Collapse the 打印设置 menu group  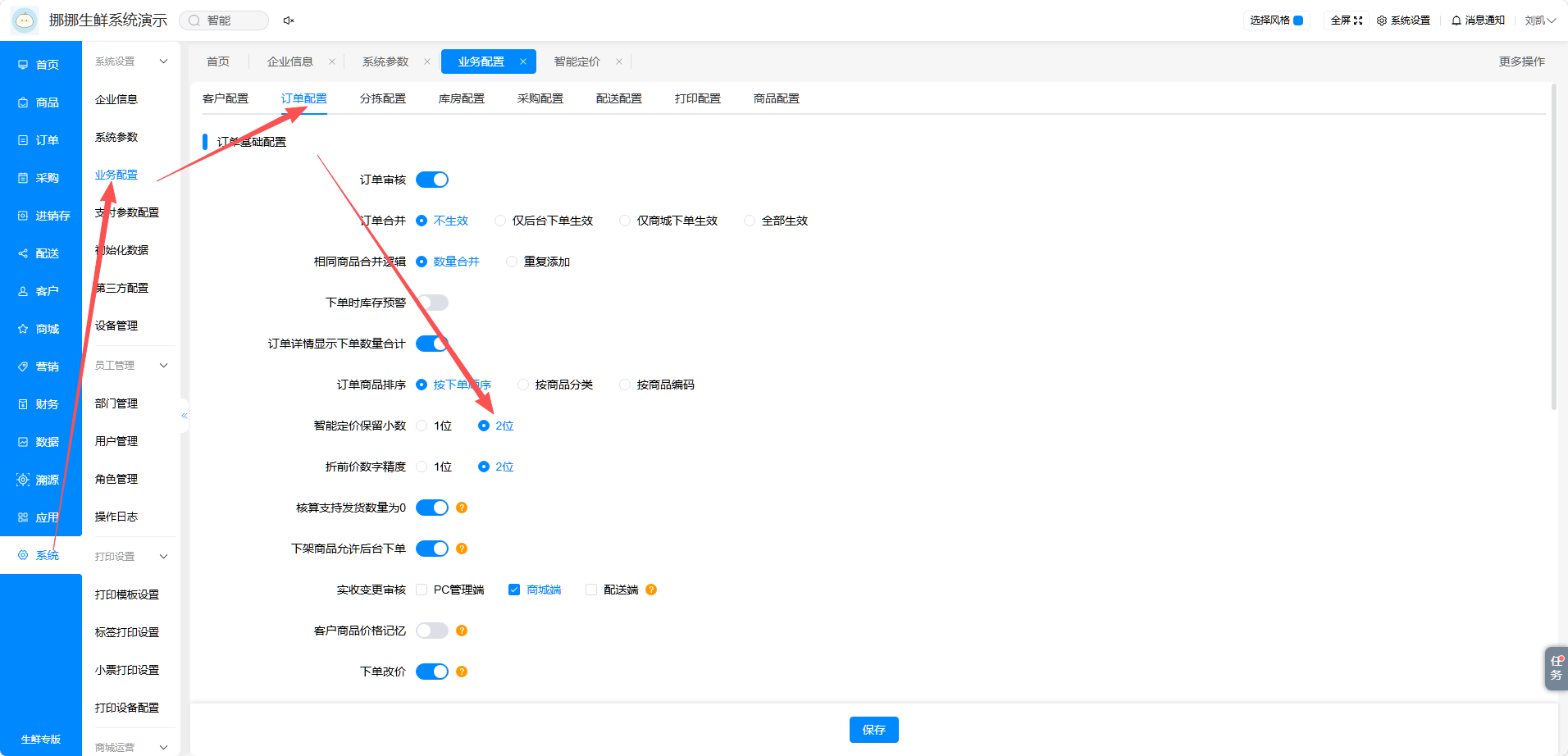click(163, 557)
